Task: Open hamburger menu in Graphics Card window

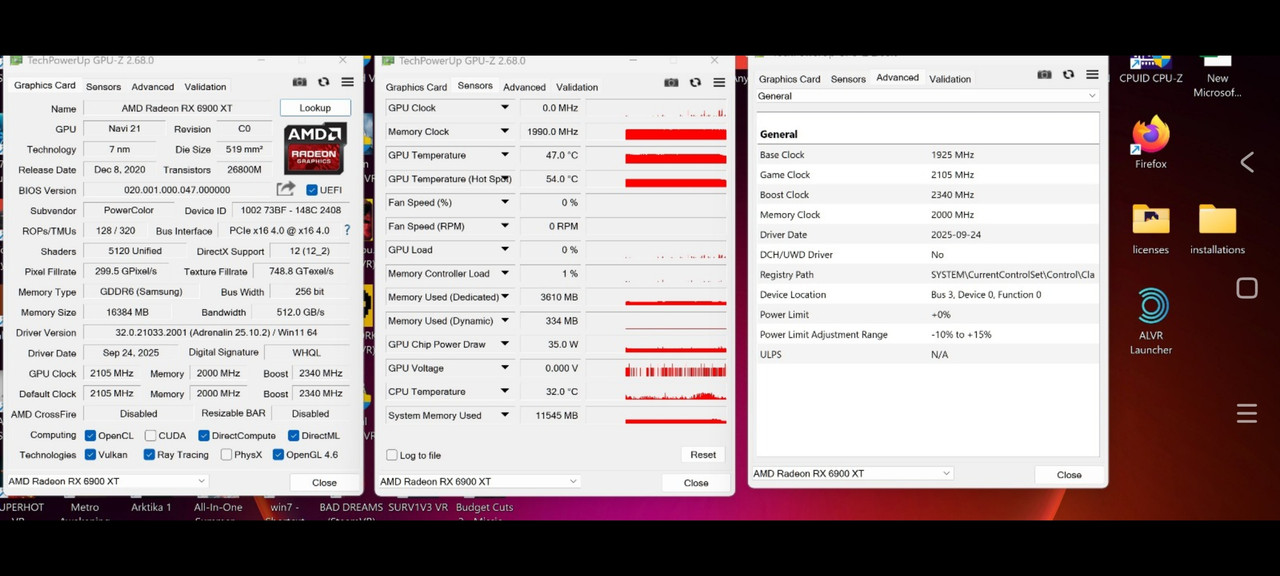Action: click(347, 82)
